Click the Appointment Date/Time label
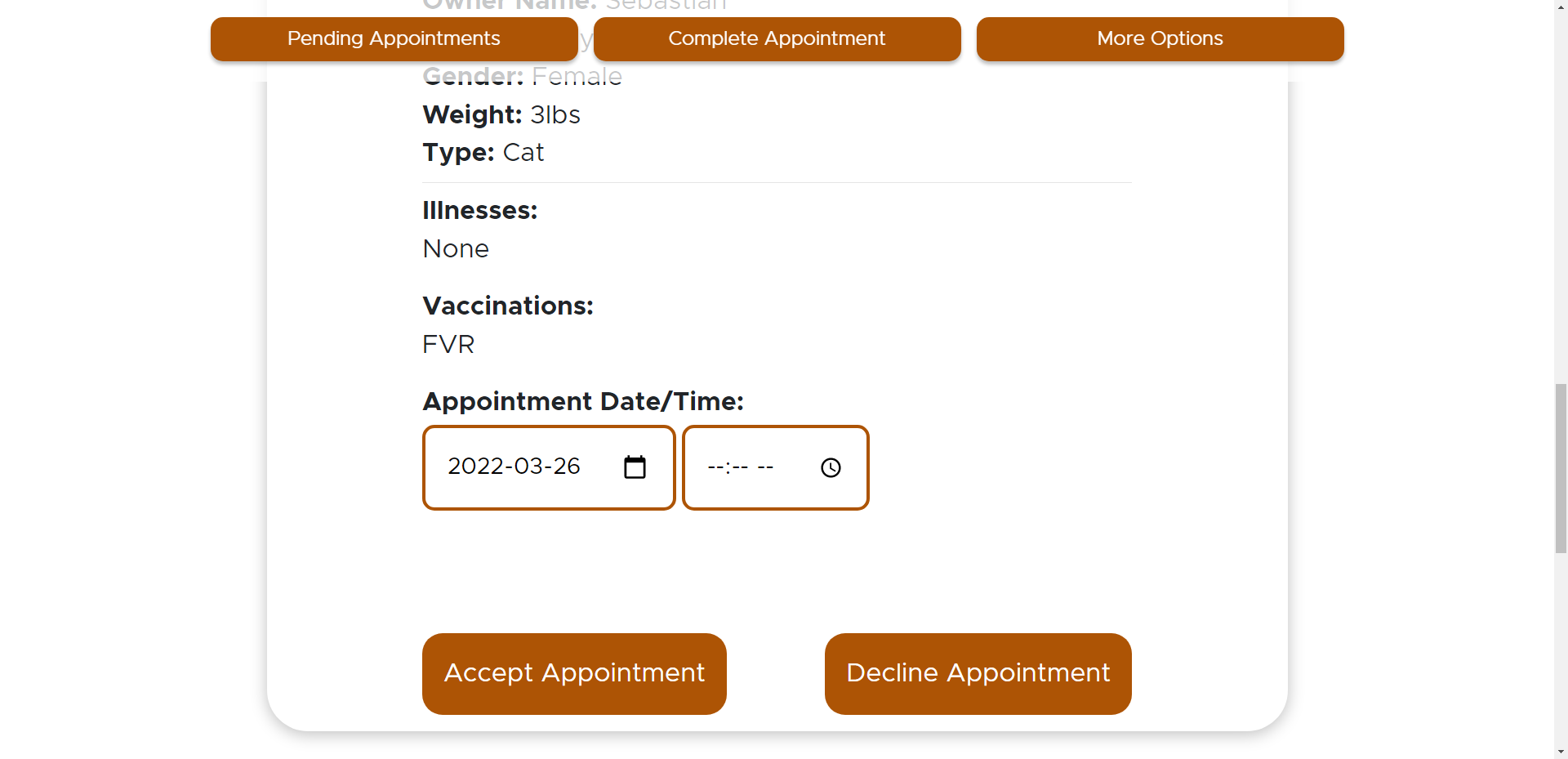The width and height of the screenshot is (1568, 759). [583, 401]
